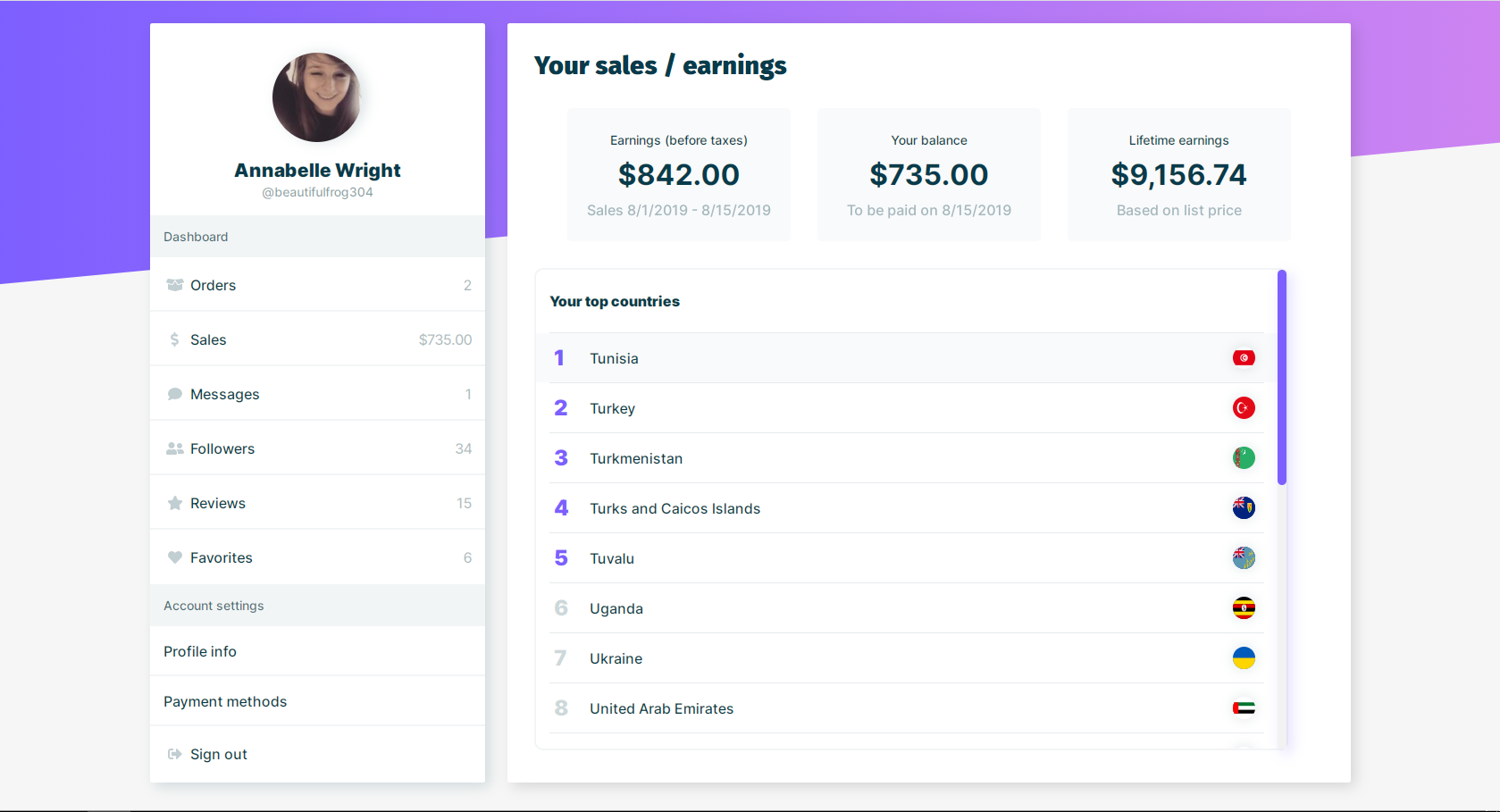The height and width of the screenshot is (812, 1500).
Task: Click the Reviews star icon
Action: pos(175,503)
